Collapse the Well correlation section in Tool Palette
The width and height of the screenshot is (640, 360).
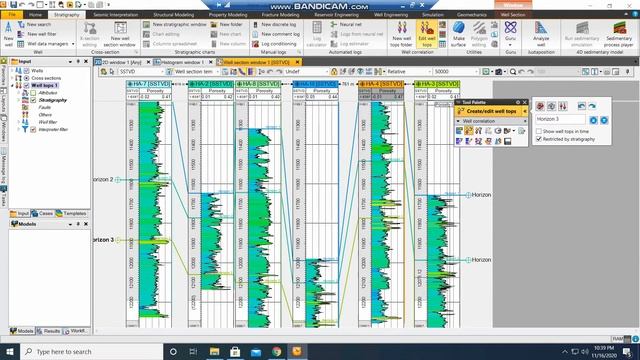point(458,121)
